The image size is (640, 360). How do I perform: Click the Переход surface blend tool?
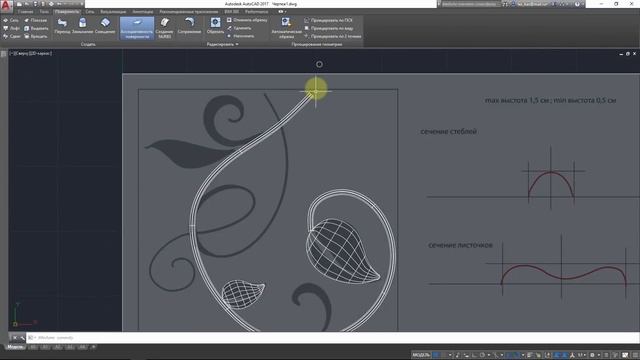[62, 26]
